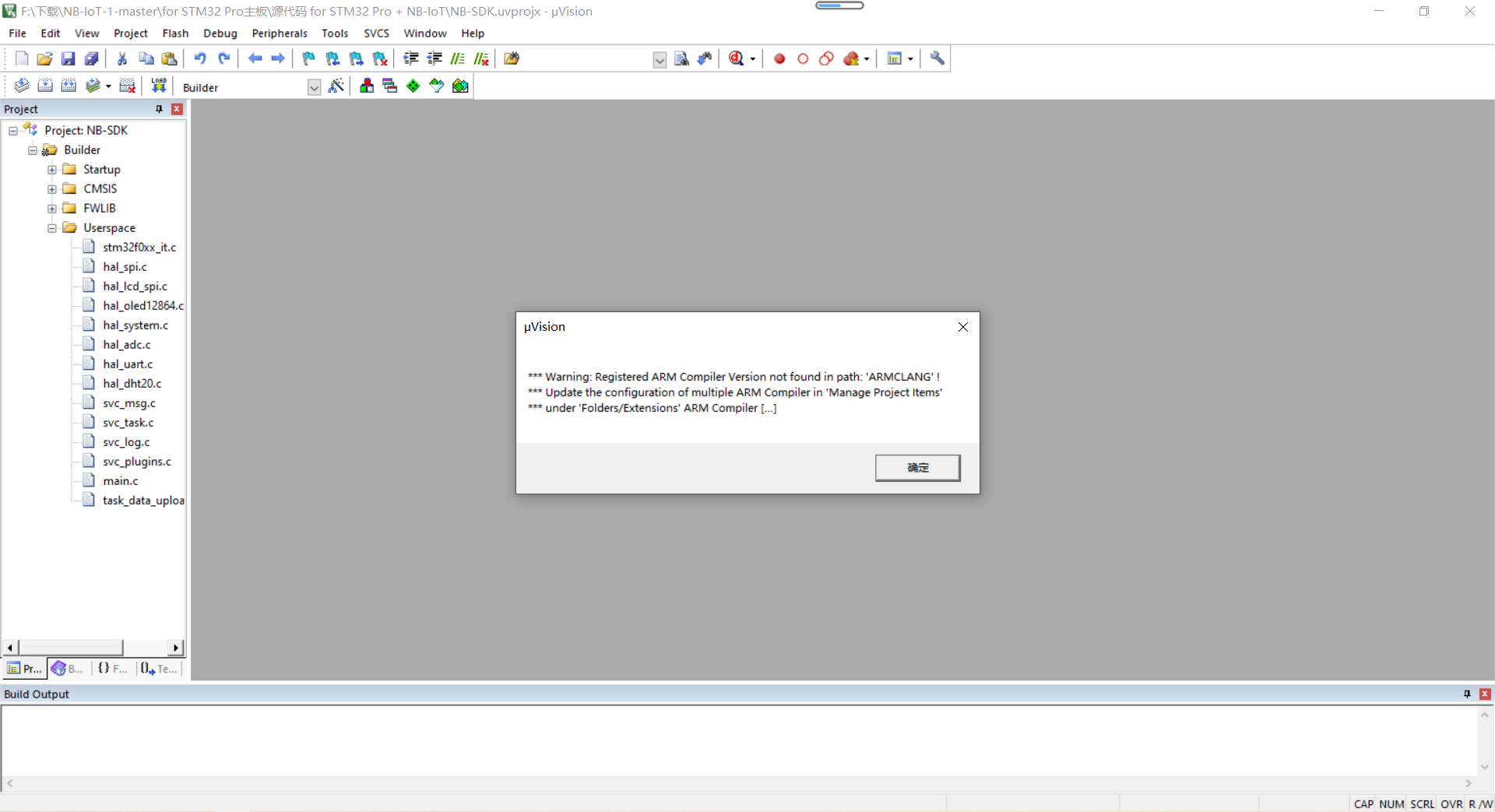Start the debug session icon
The image size is (1495, 812).
click(x=736, y=58)
